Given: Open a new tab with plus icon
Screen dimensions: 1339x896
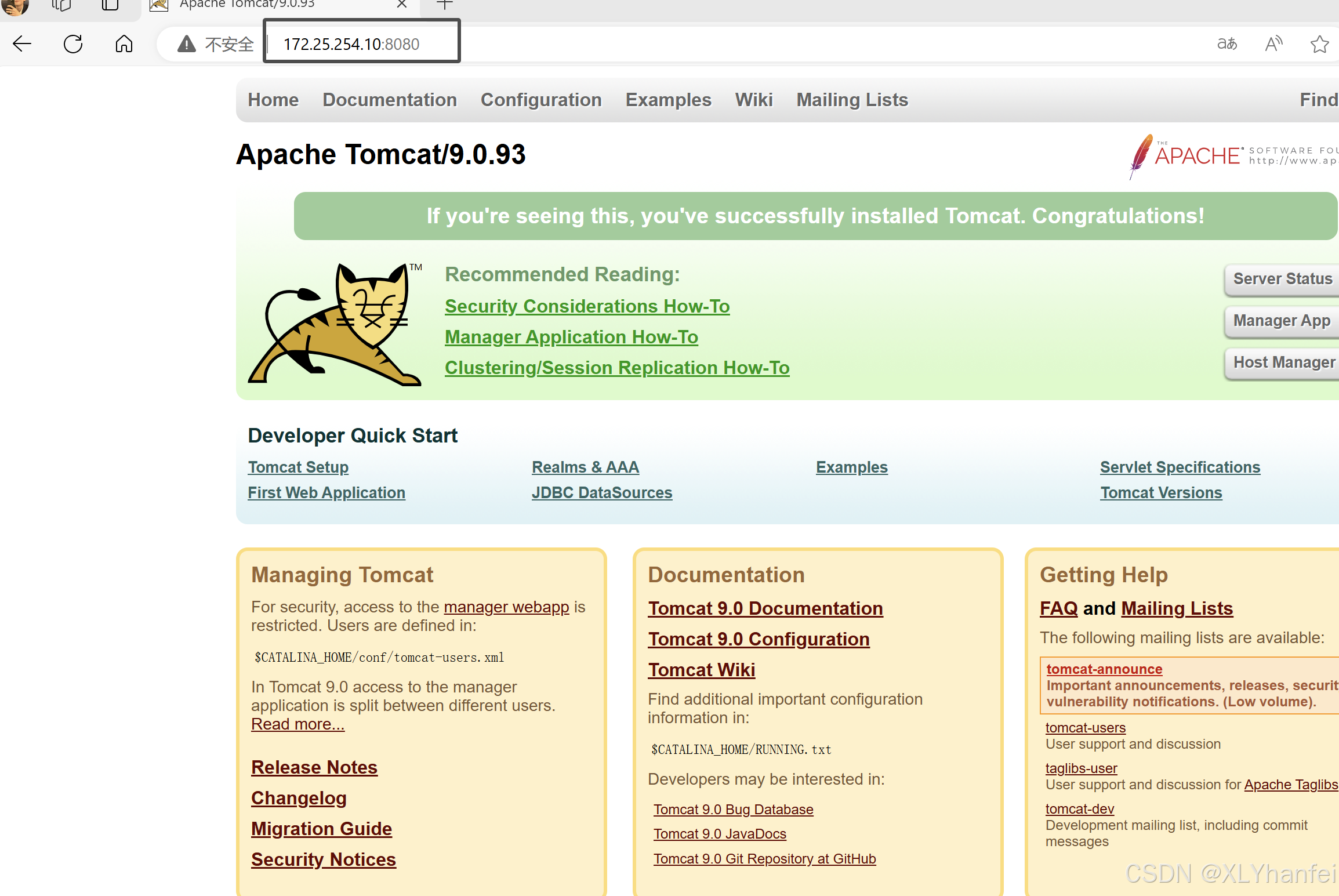Looking at the screenshot, I should click(x=444, y=5).
